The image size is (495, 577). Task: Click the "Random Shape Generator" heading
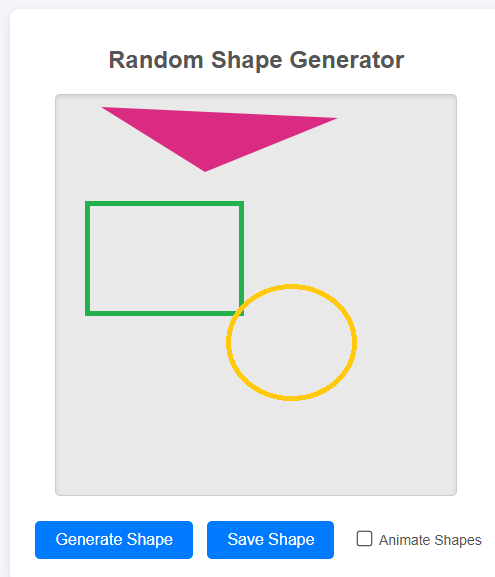(x=256, y=60)
